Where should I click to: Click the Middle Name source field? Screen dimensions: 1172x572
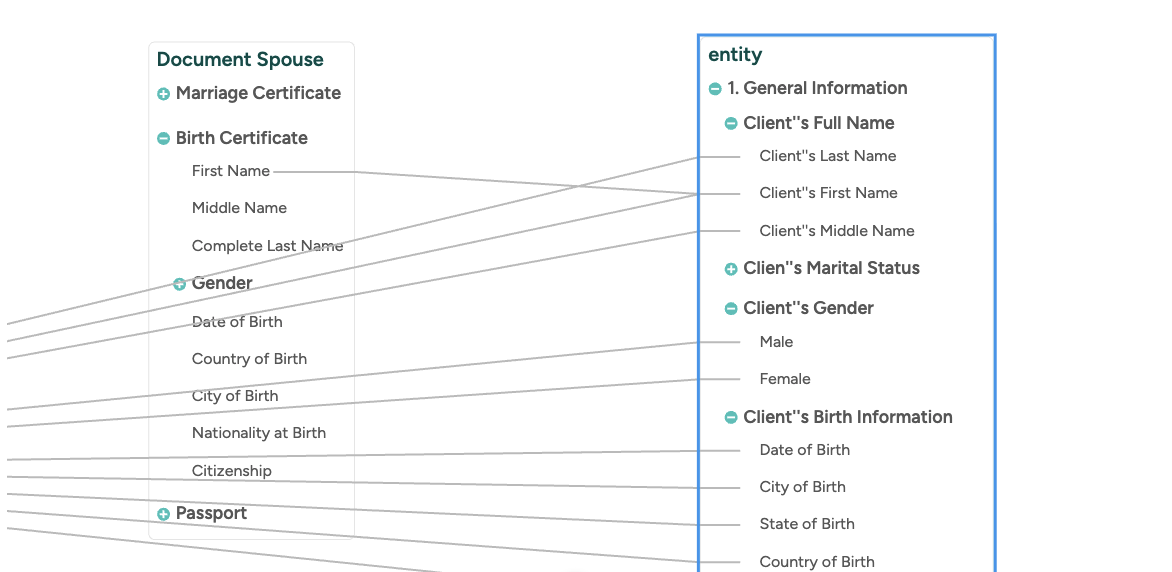(239, 208)
